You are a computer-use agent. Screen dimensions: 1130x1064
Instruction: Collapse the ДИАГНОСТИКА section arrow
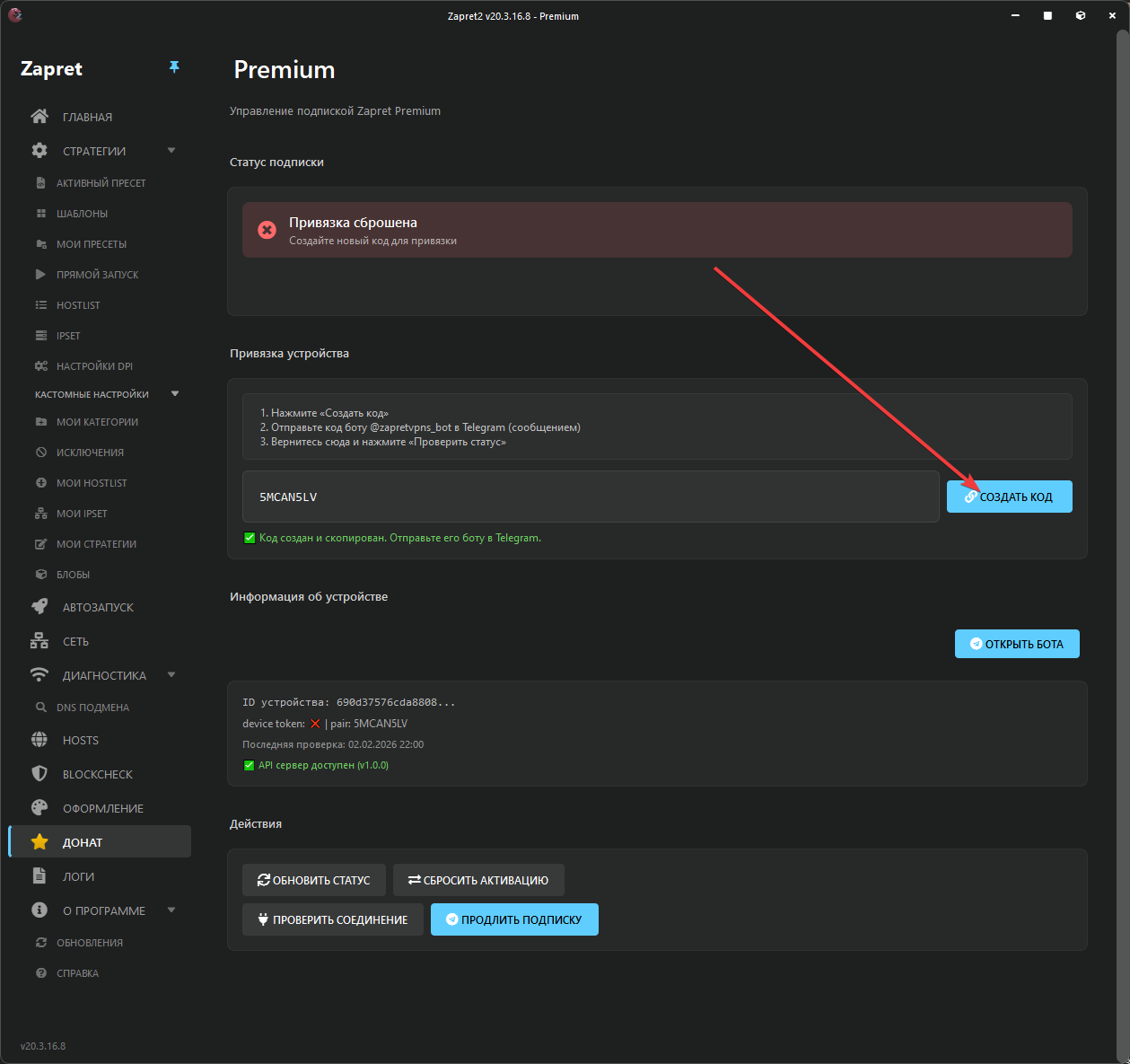tap(171, 675)
